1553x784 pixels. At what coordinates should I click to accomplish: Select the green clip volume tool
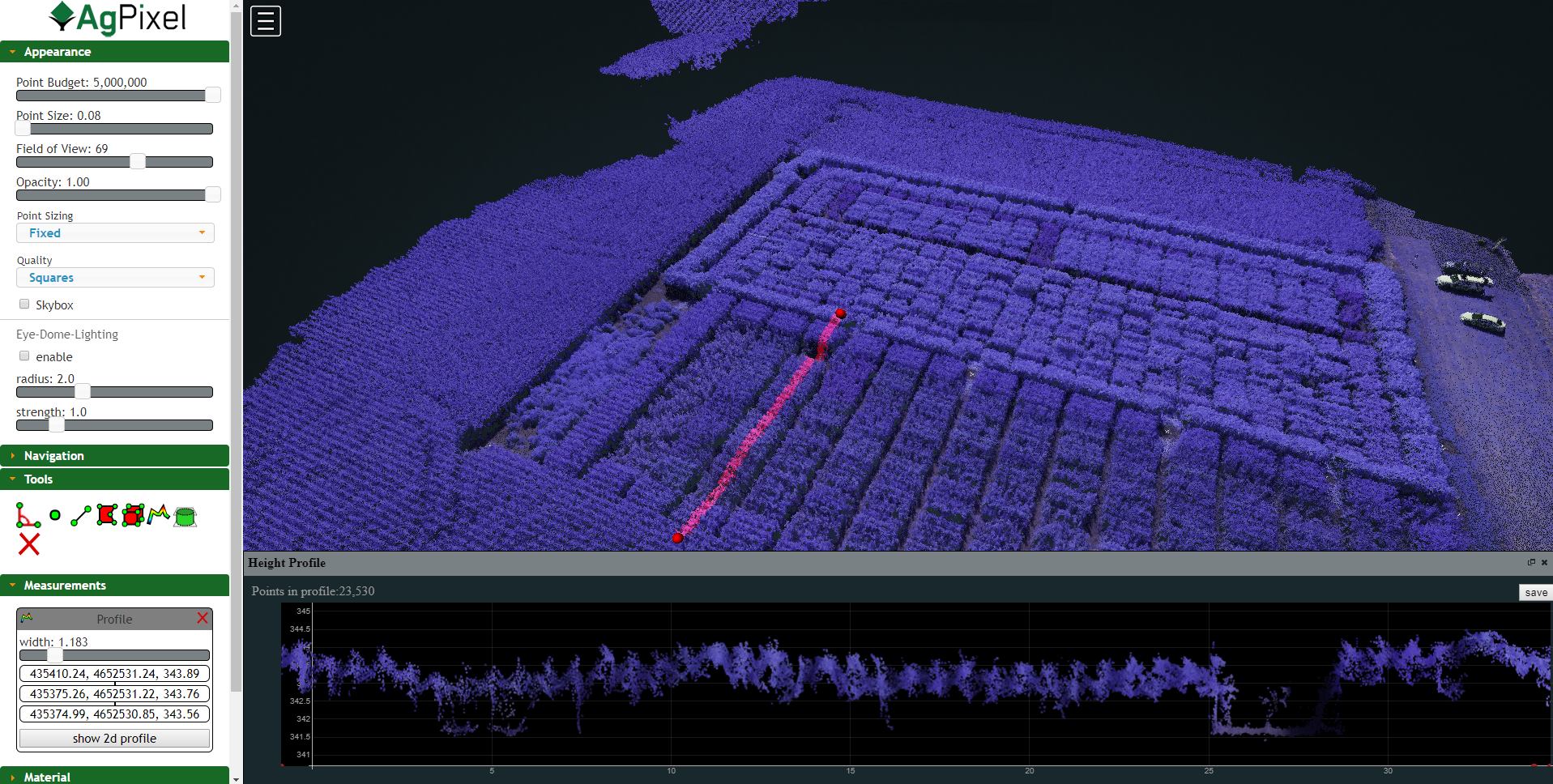pyautogui.click(x=186, y=516)
